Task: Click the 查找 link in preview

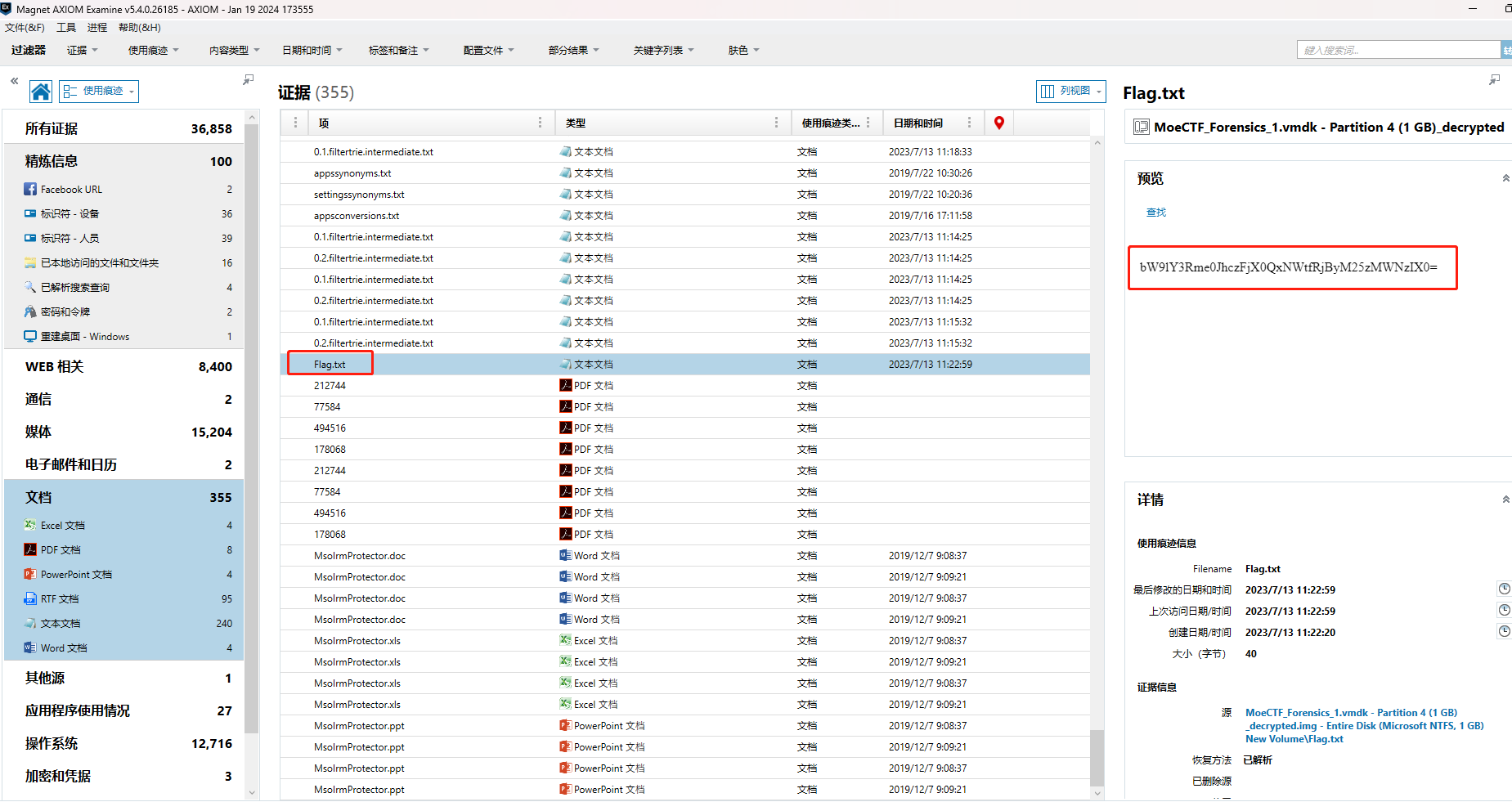Action: [1156, 213]
